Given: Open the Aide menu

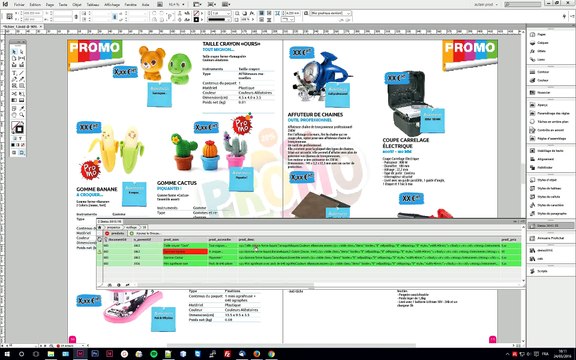Looking at the screenshot, I should [x=145, y=5].
